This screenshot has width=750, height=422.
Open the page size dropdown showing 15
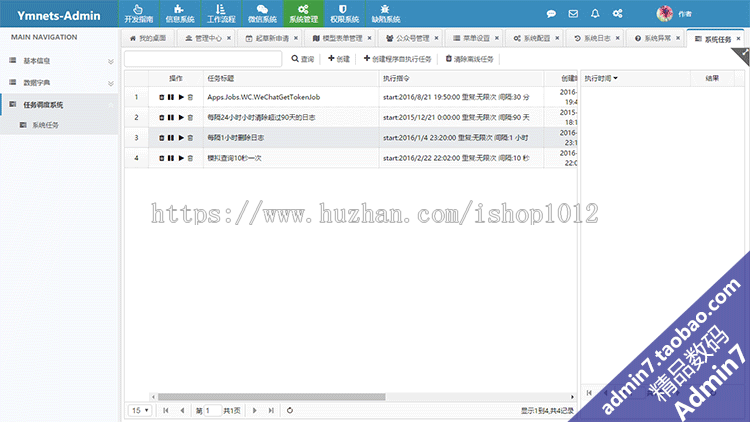140,411
